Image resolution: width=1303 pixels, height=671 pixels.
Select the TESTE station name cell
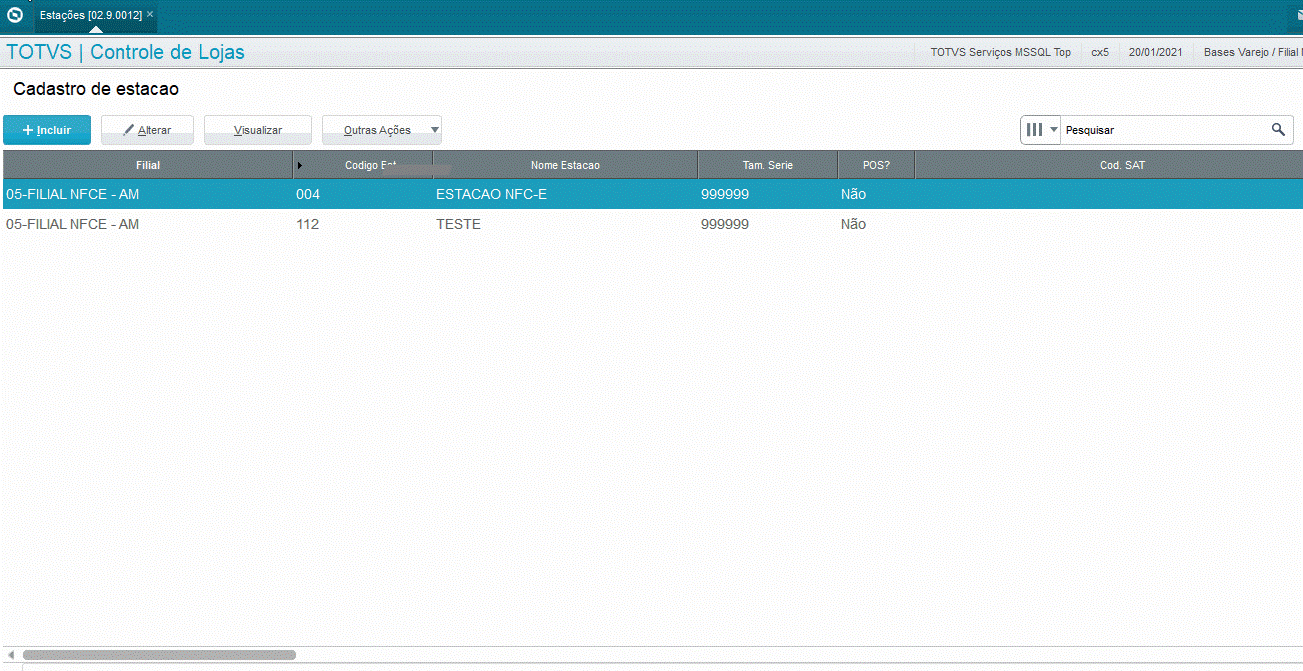tap(458, 224)
